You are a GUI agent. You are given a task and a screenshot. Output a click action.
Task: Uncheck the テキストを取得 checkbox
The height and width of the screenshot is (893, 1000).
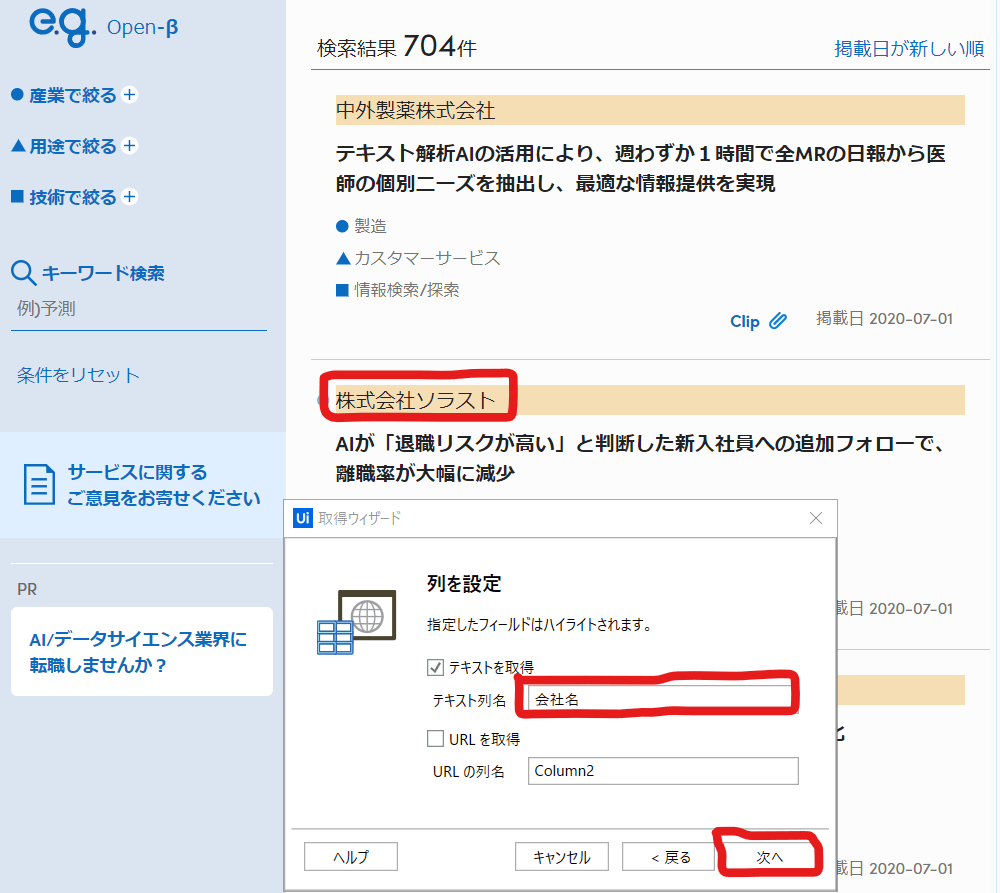tap(435, 667)
